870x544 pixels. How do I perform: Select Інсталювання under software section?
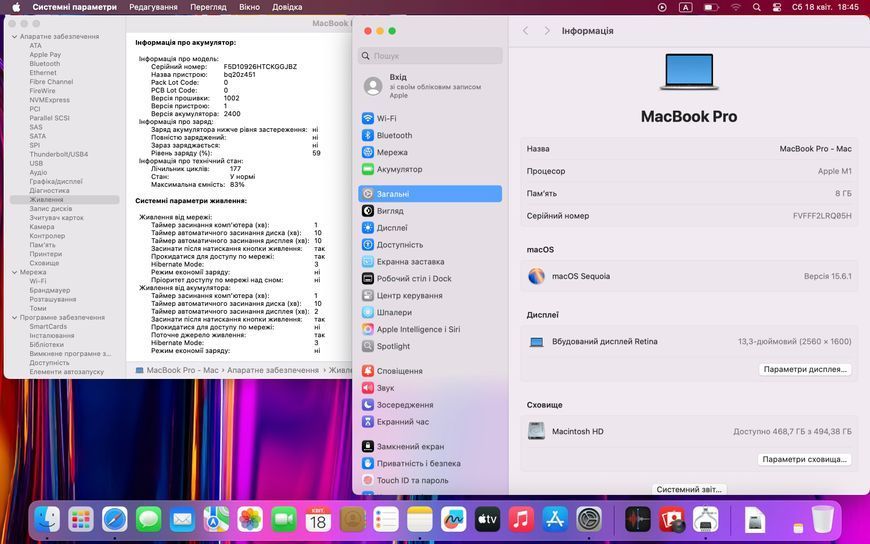[52, 336]
